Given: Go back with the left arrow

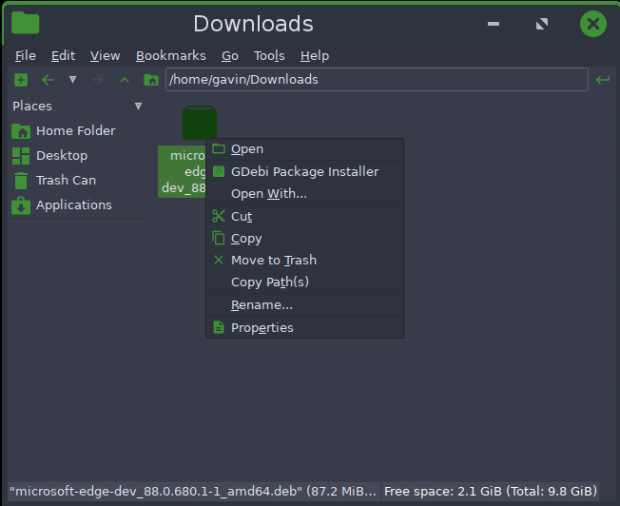Looking at the screenshot, I should 47,80.
